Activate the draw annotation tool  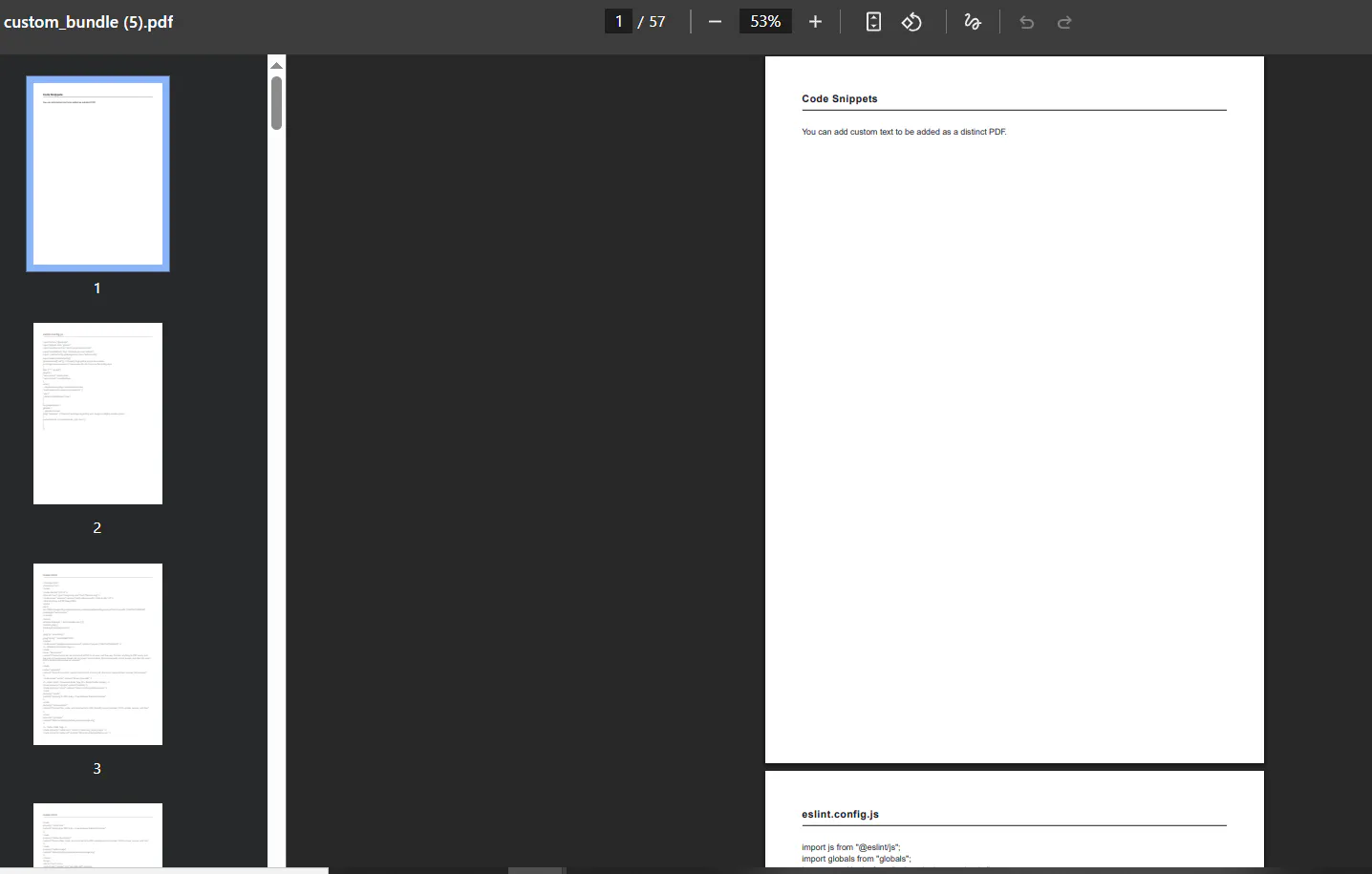[973, 21]
